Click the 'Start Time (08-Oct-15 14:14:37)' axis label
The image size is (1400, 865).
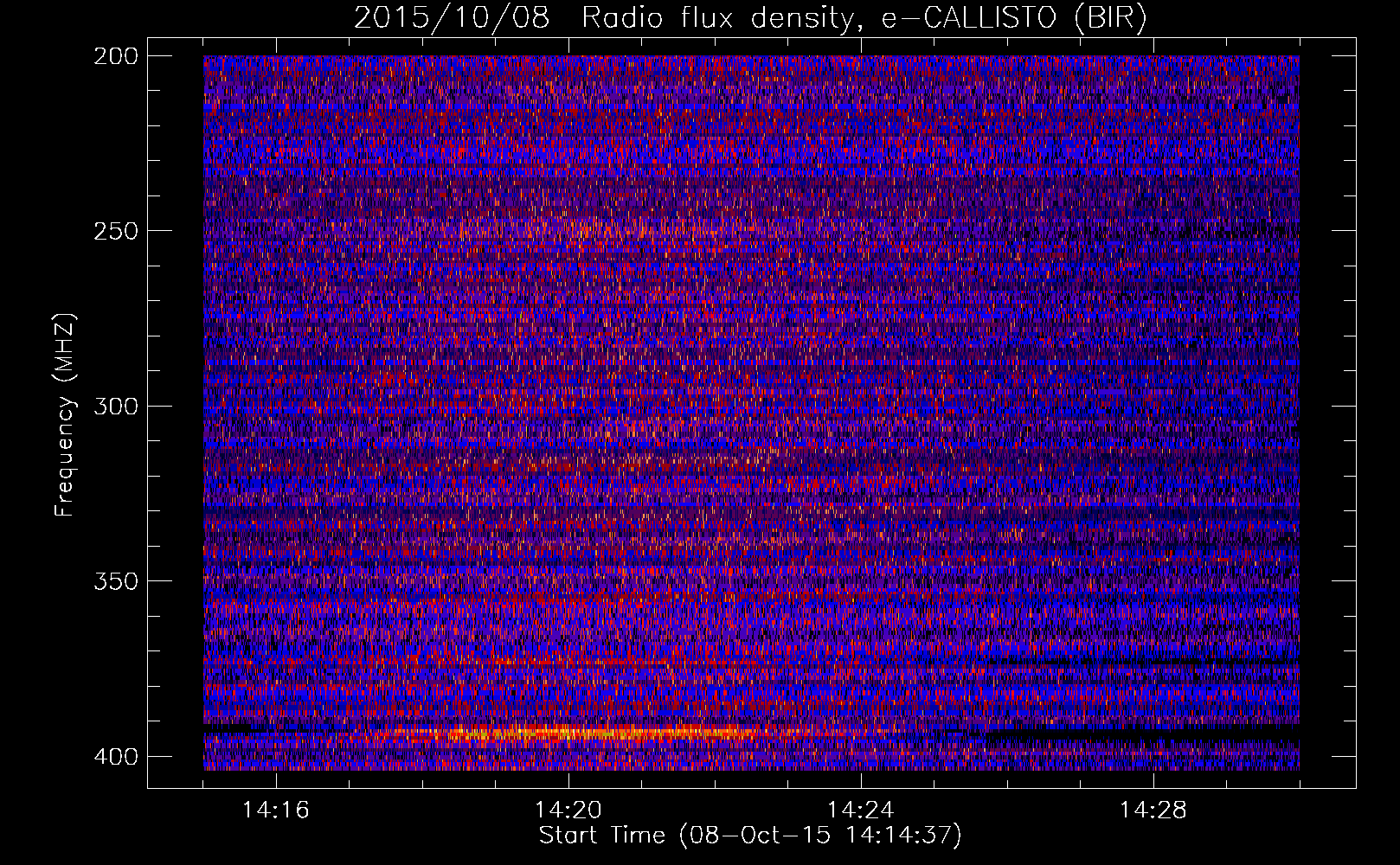click(750, 836)
